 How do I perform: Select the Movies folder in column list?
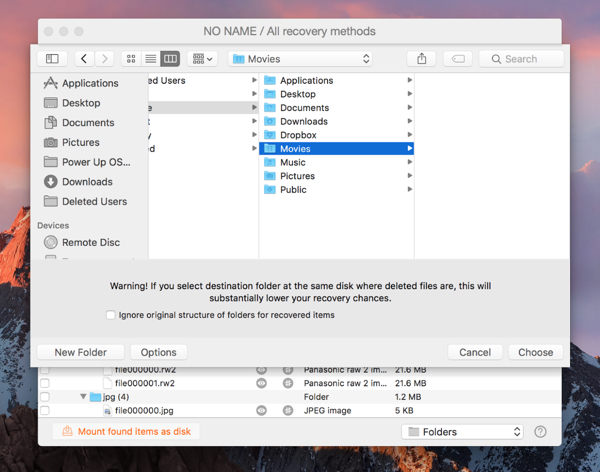[336, 149]
